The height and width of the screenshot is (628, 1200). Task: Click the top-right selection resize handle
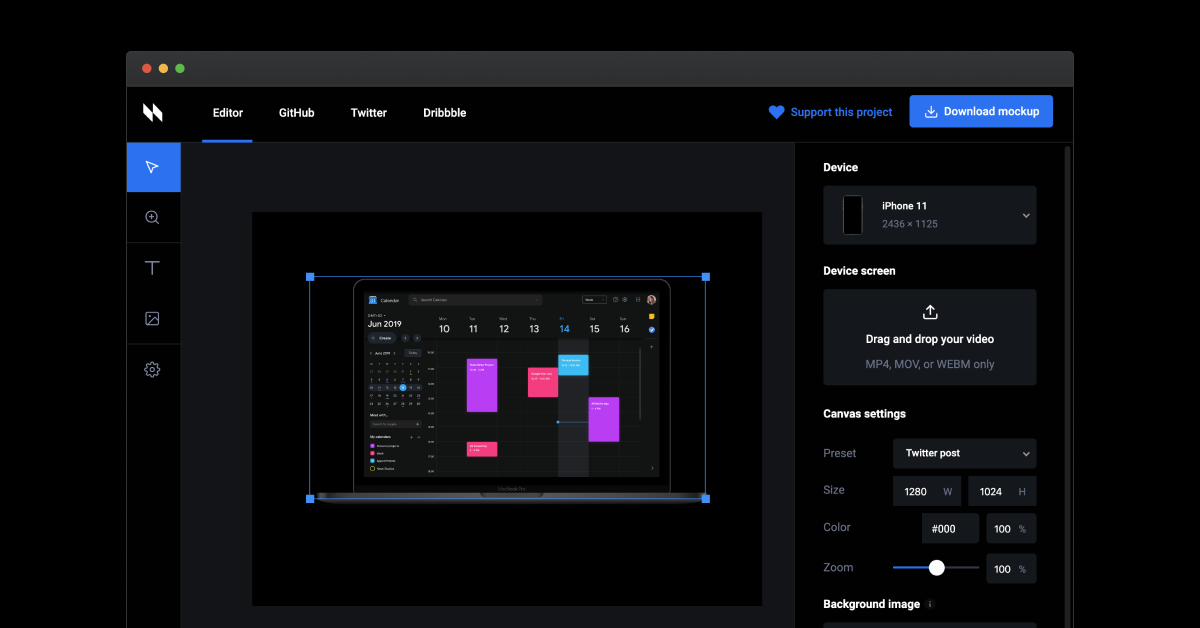click(x=706, y=276)
